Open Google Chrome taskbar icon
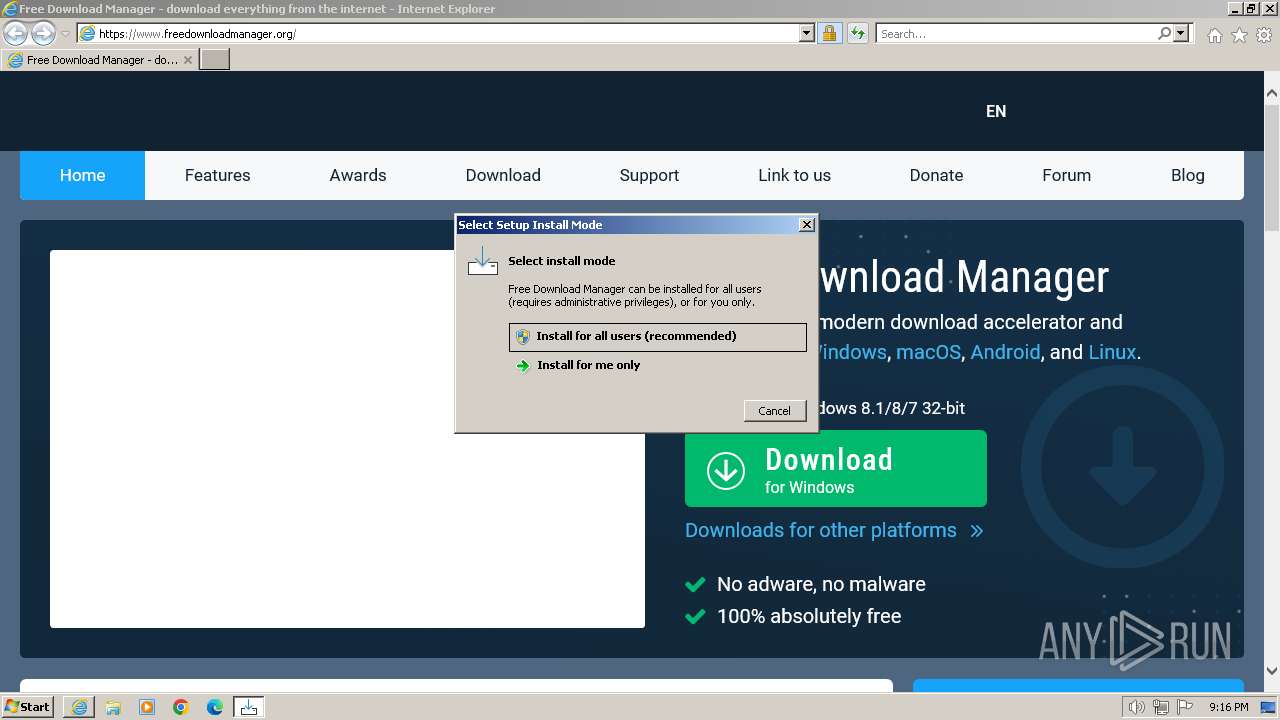Viewport: 1280px width, 720px height. [x=181, y=707]
